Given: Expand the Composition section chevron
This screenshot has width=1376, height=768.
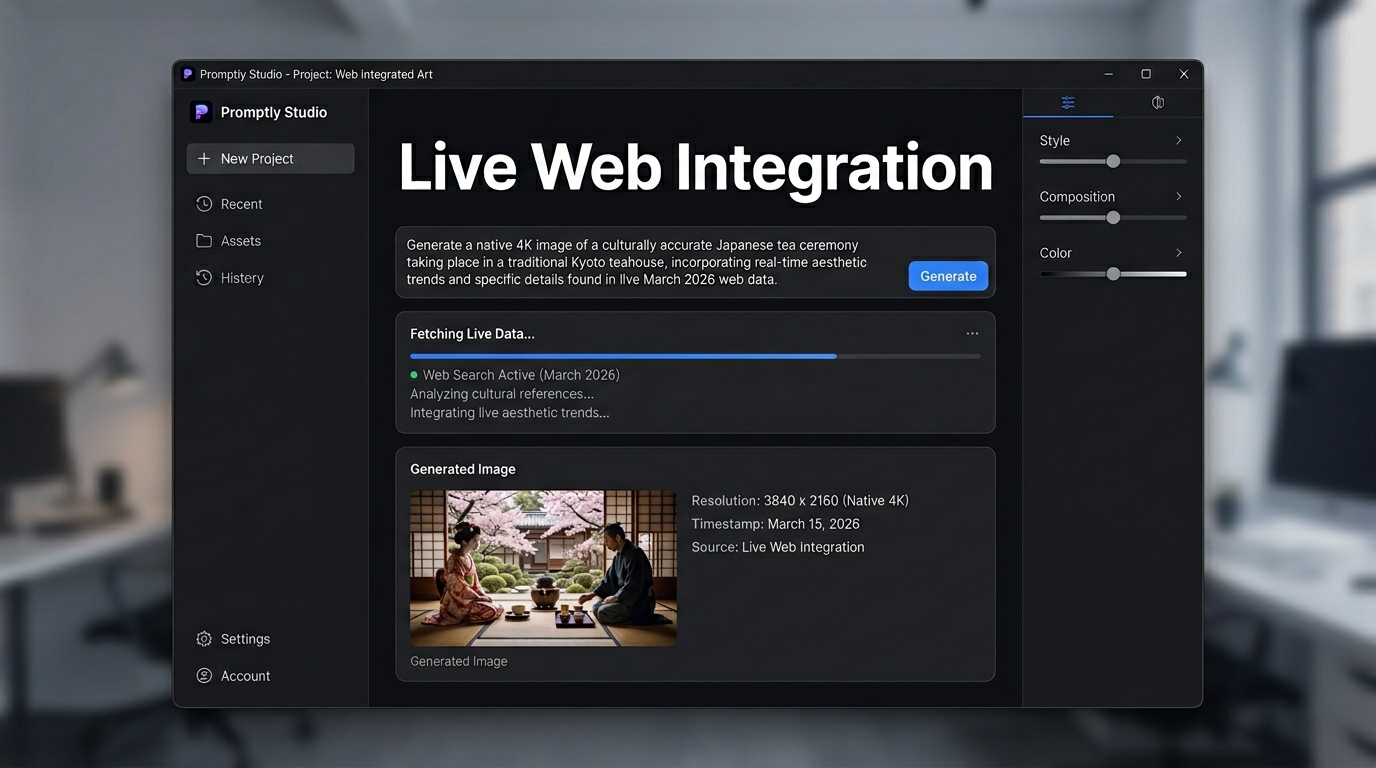Looking at the screenshot, I should pos(1179,197).
